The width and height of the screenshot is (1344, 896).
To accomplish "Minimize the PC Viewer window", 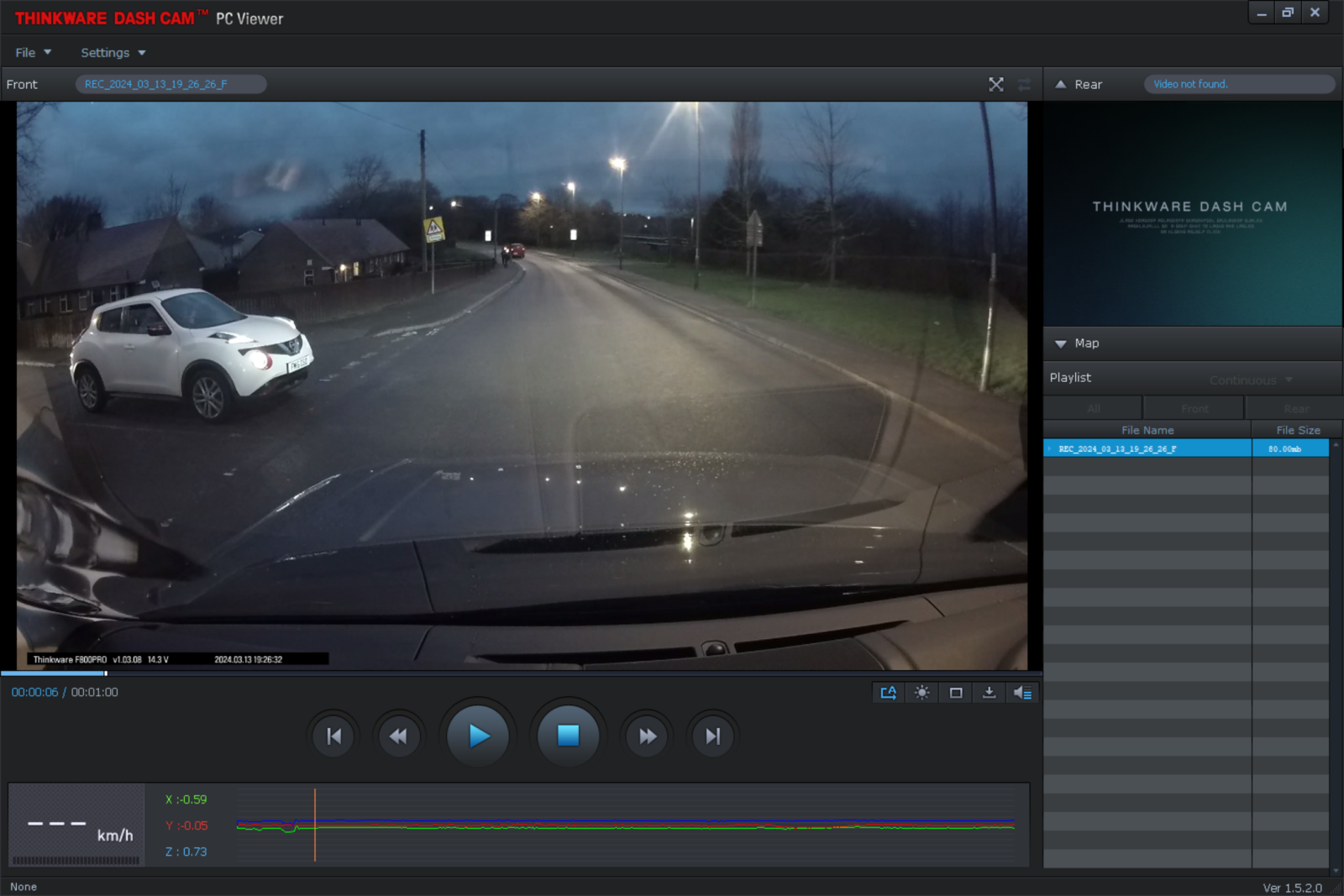I will pyautogui.click(x=1262, y=13).
